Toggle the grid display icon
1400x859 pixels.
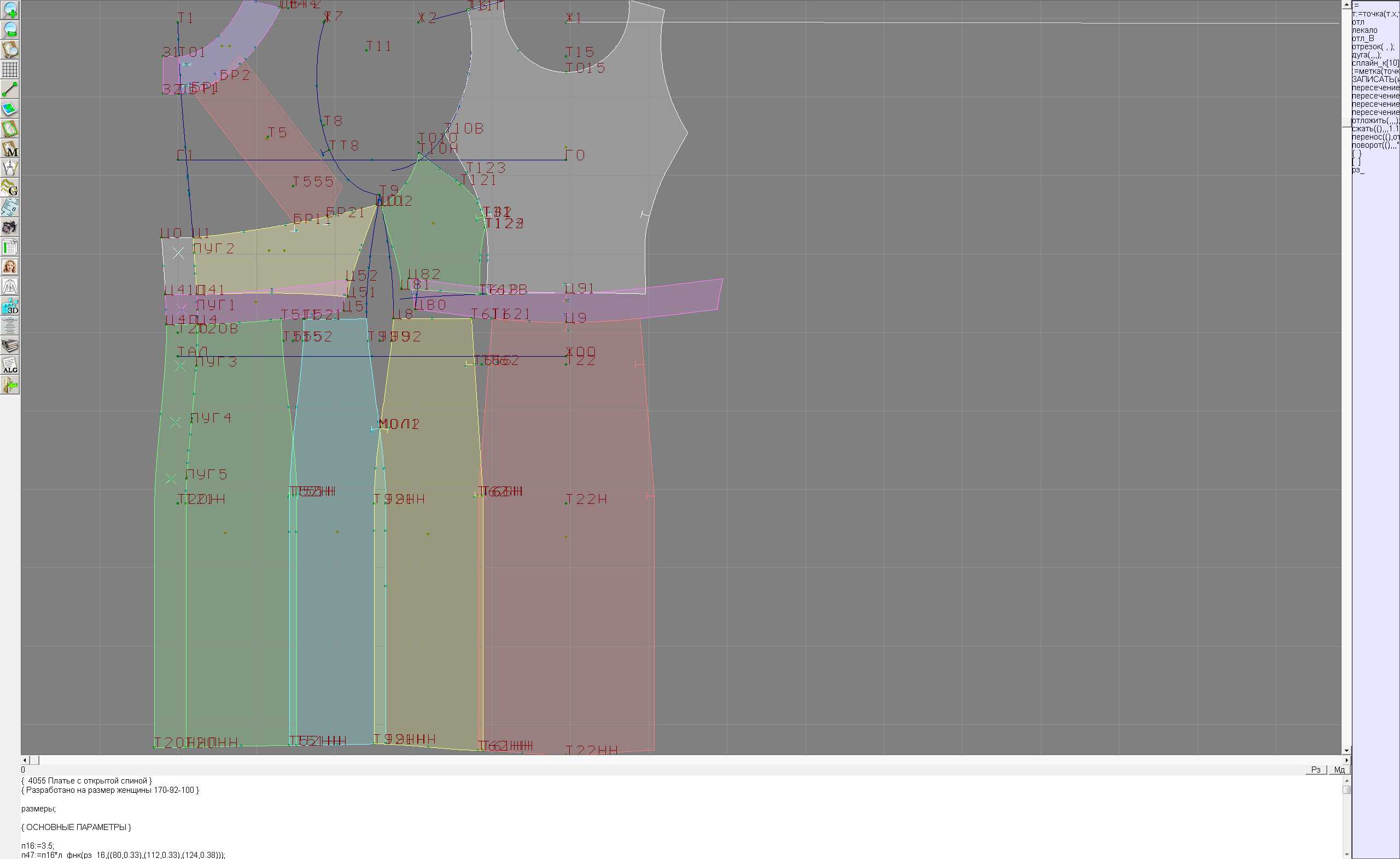[10, 69]
